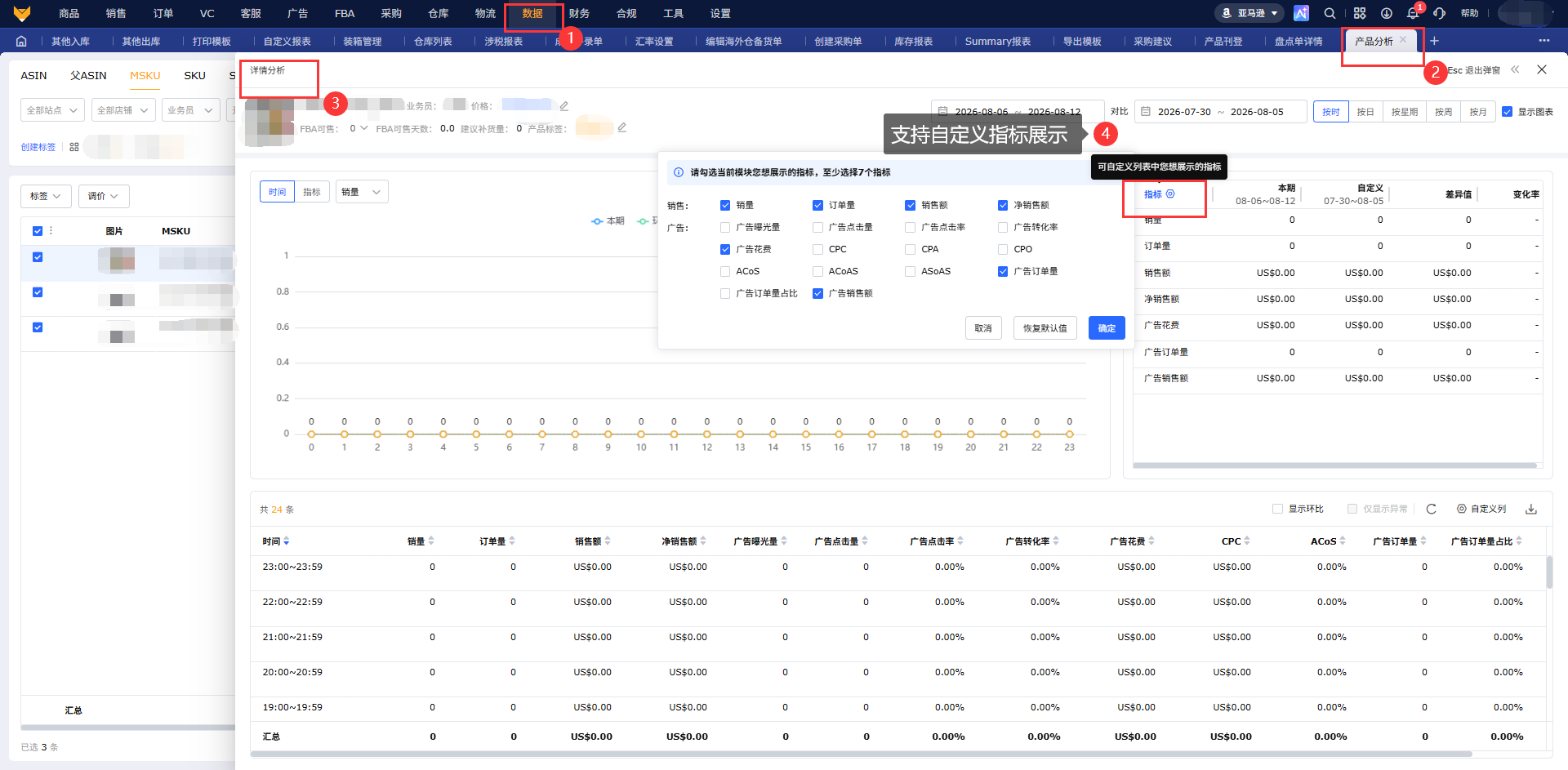Screen dimensions: 1568x770
Task: Enable 显示环比 checkbox
Action: 1277,509
